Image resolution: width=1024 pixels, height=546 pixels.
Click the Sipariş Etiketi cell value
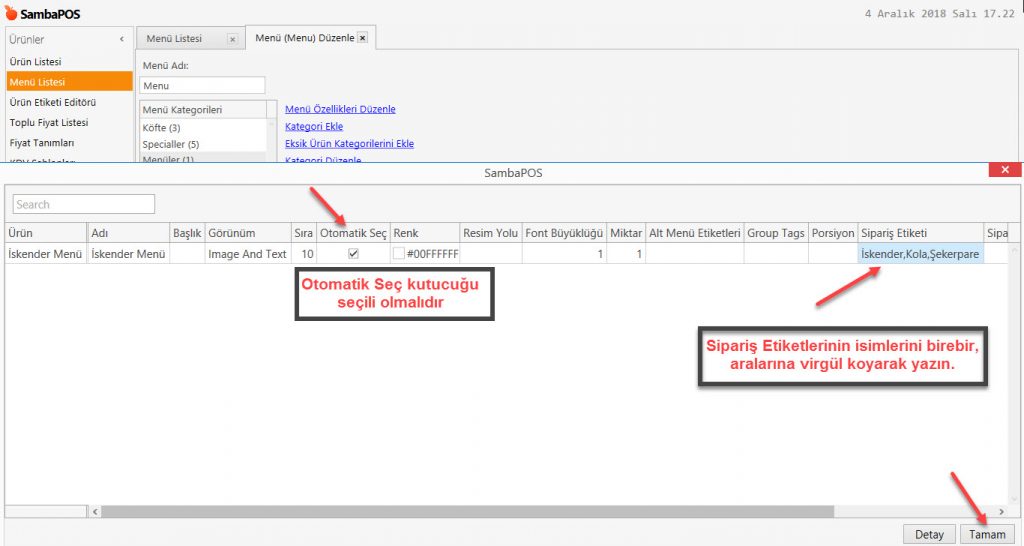pos(920,254)
